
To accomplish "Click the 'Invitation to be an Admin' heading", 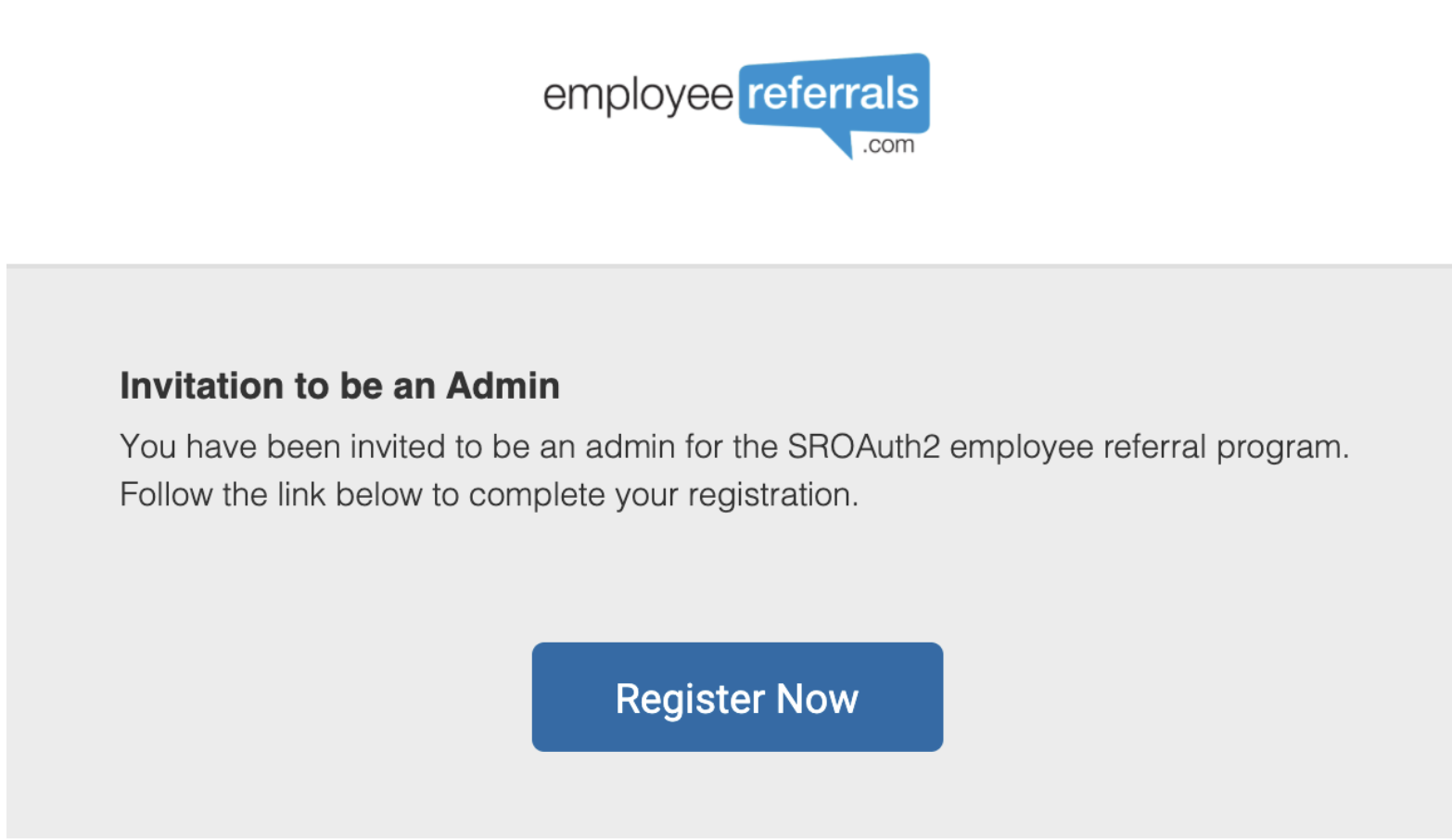I will point(338,386).
